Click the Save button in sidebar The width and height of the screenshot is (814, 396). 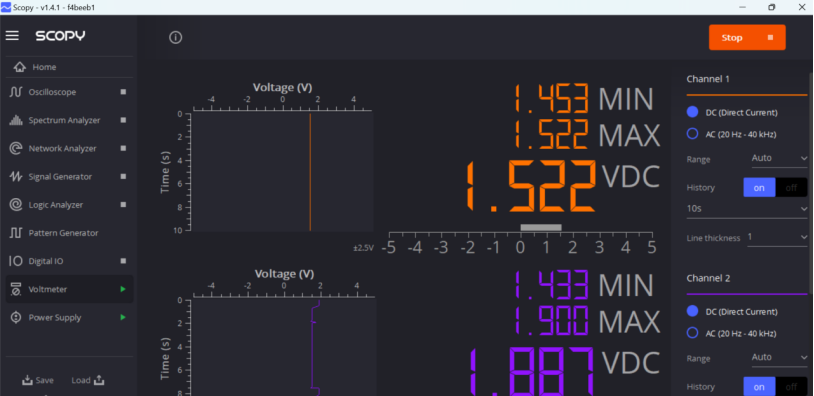(37, 380)
